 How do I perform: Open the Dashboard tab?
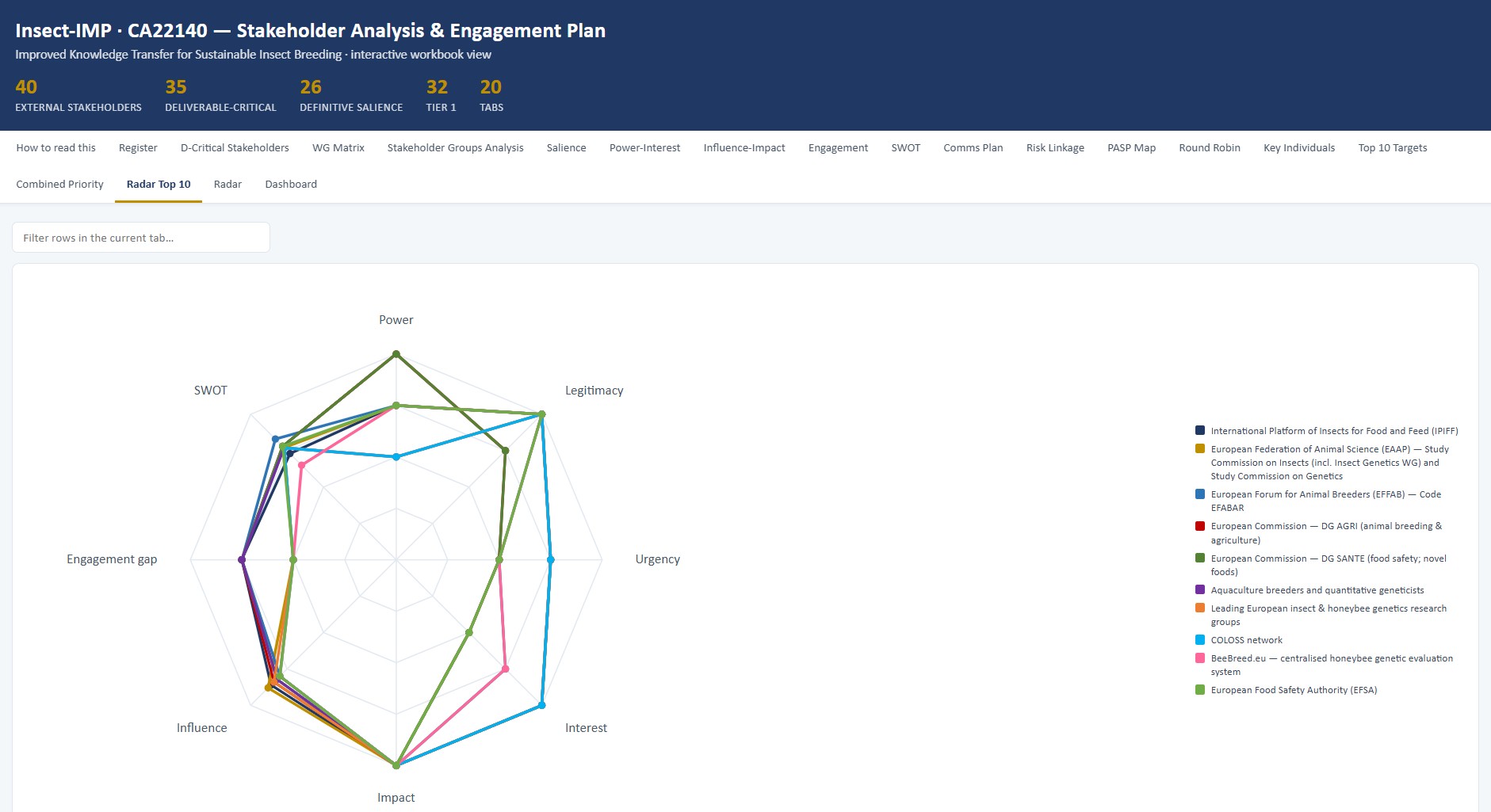[x=291, y=185]
